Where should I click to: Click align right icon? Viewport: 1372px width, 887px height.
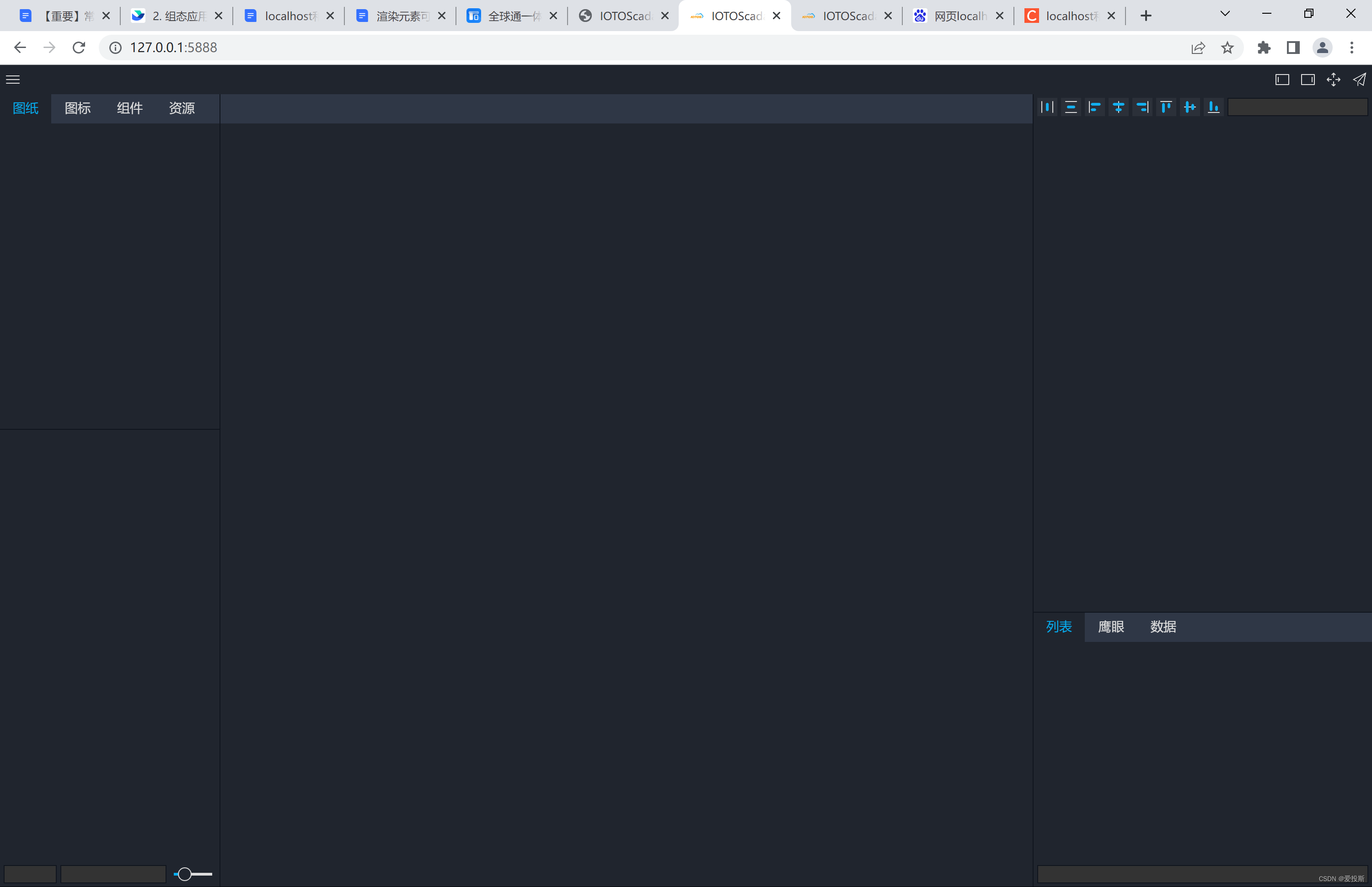1142,107
